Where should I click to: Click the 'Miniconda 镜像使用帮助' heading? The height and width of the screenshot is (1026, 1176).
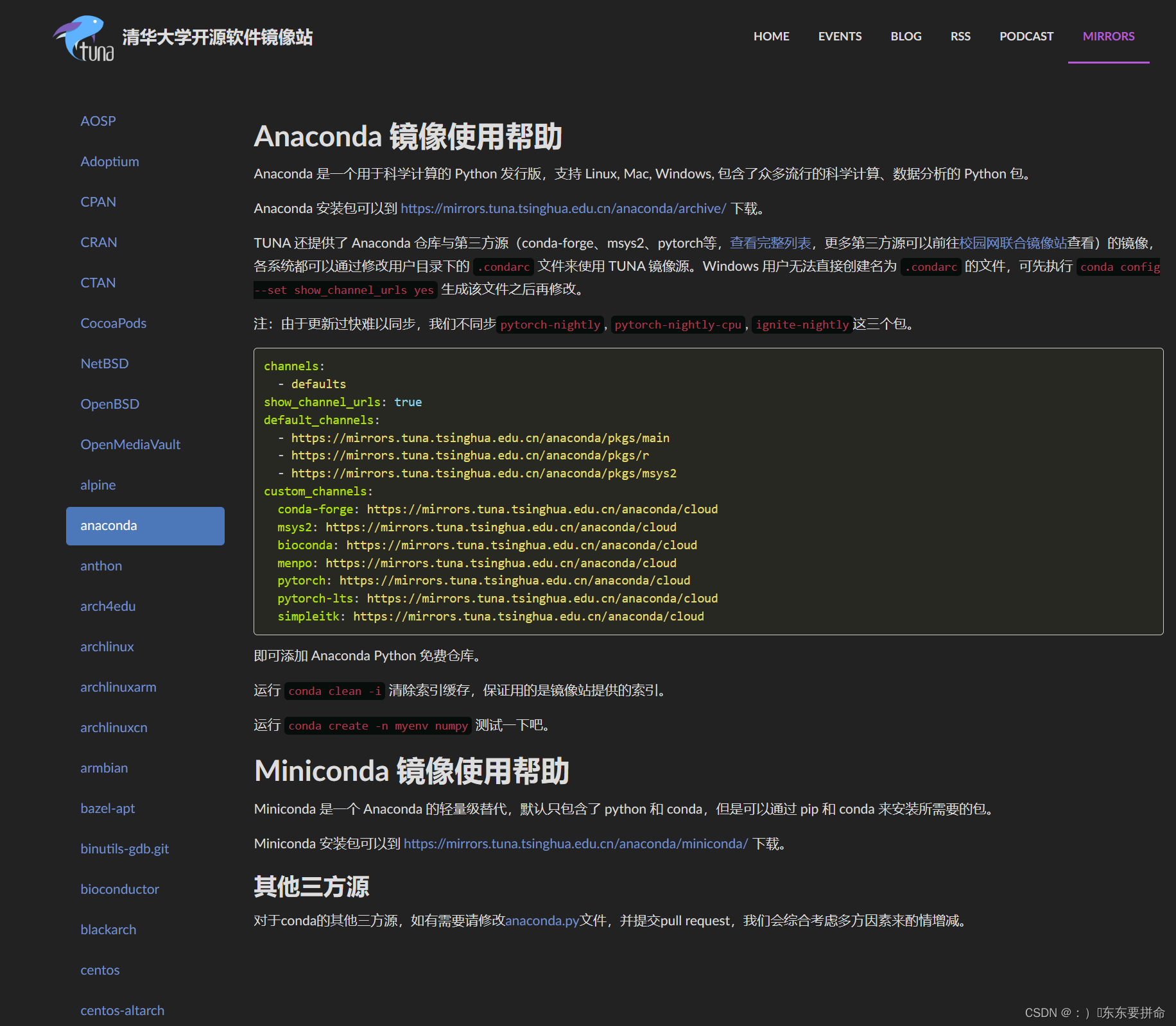[x=411, y=771]
